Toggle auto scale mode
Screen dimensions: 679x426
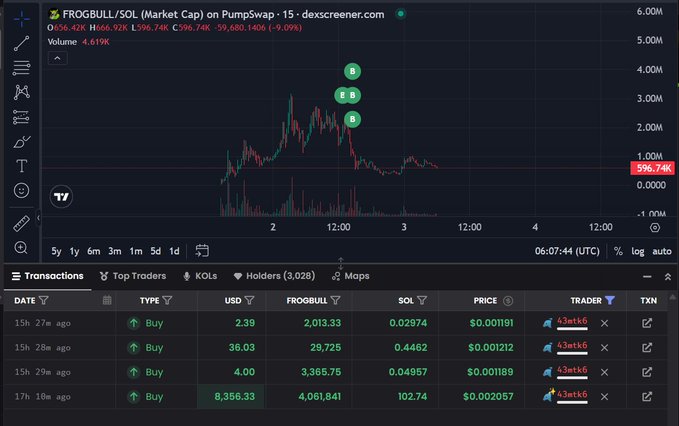[x=662, y=251]
